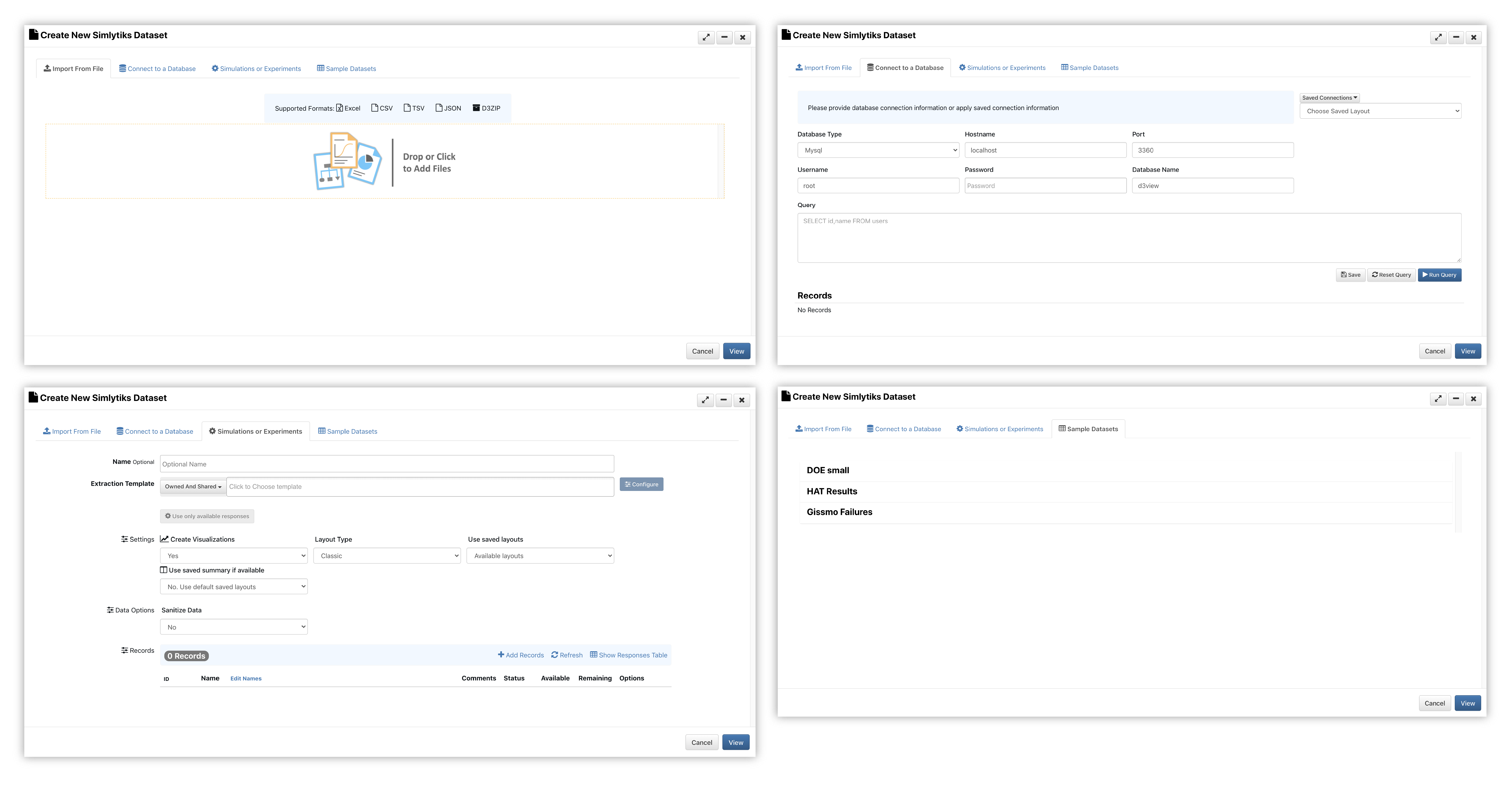Minimize the Simulations or Experiments window

click(724, 401)
